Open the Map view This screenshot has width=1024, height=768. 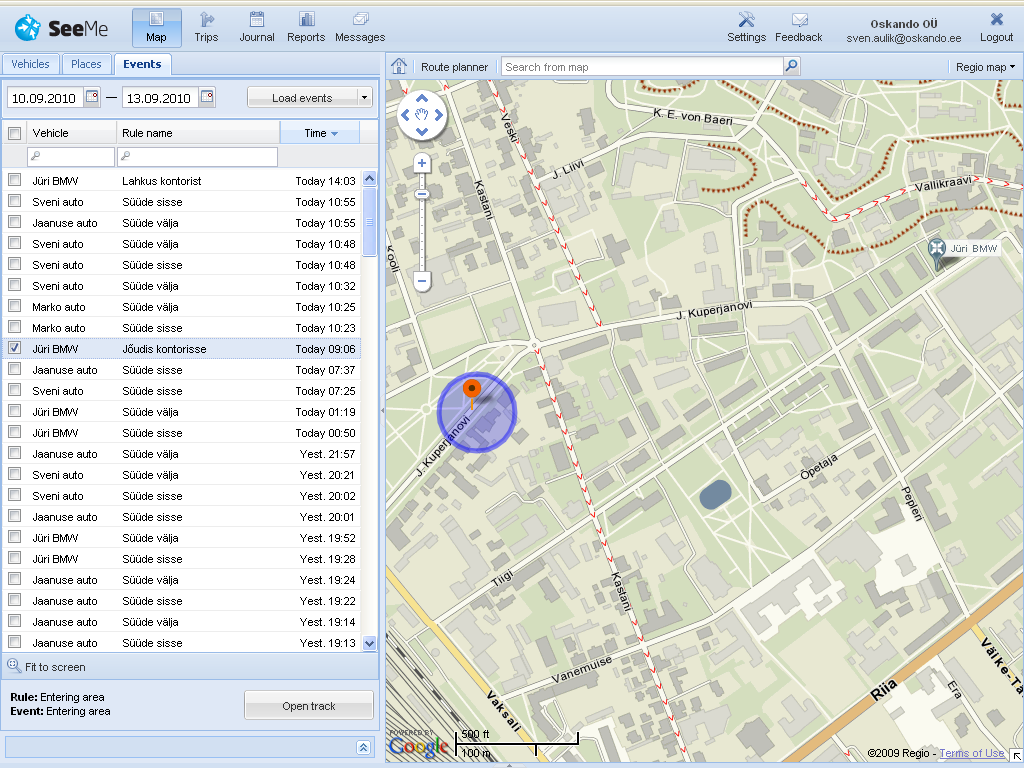157,28
